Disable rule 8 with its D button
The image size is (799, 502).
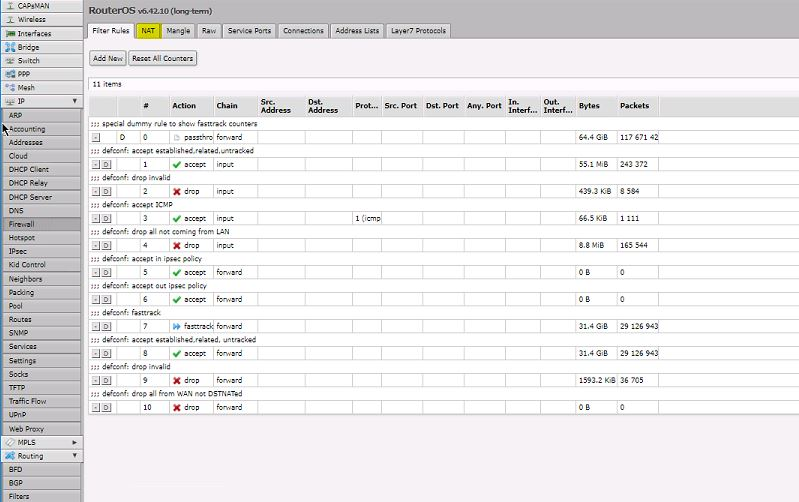(106, 354)
